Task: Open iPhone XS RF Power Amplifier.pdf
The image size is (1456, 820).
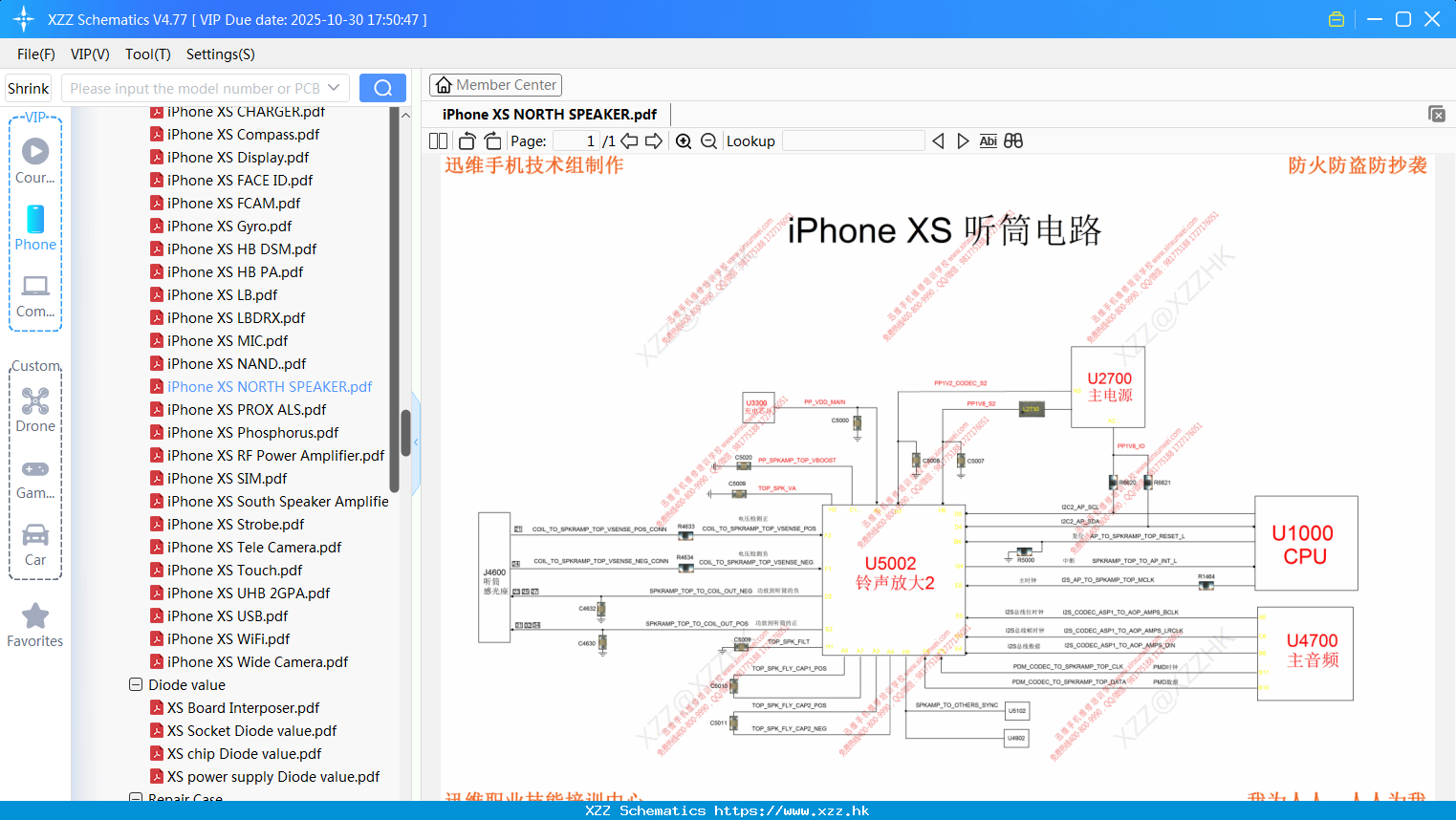Action: pos(275,455)
